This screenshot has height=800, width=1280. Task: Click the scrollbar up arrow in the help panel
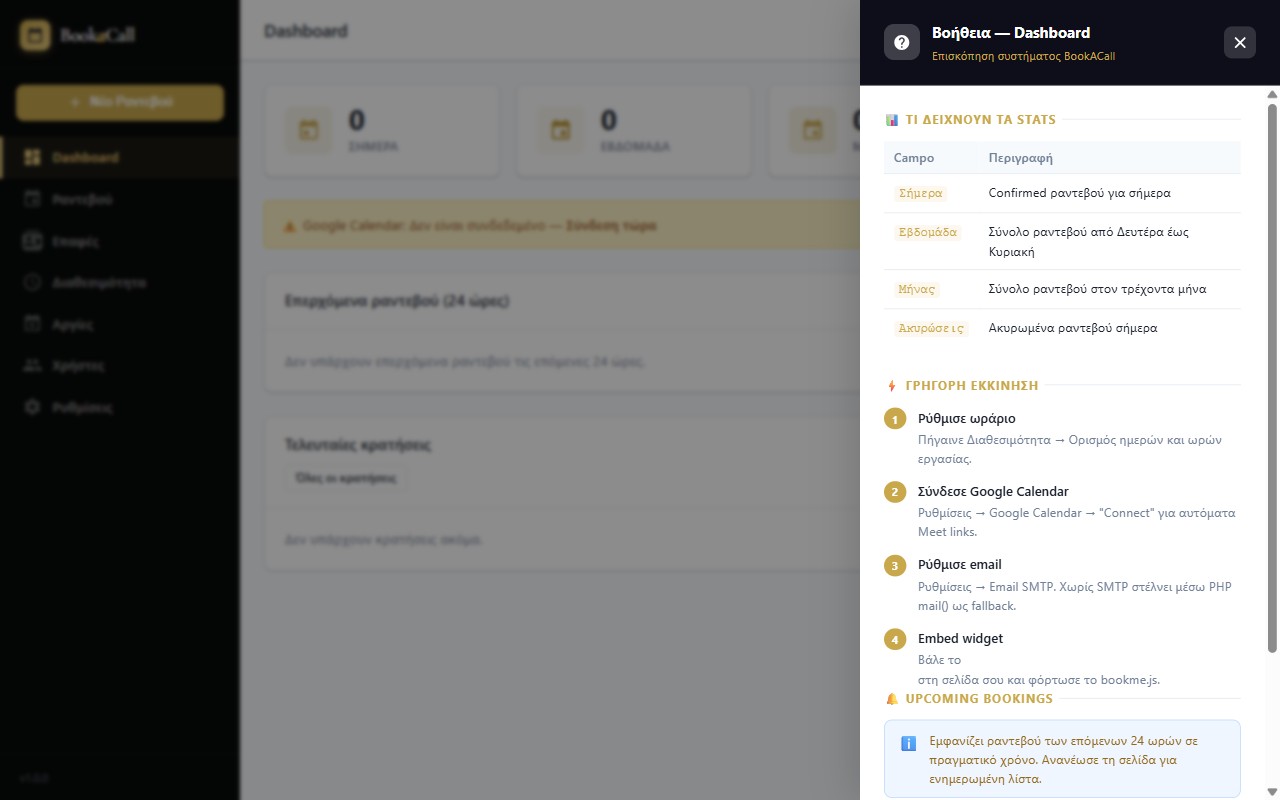click(1272, 95)
